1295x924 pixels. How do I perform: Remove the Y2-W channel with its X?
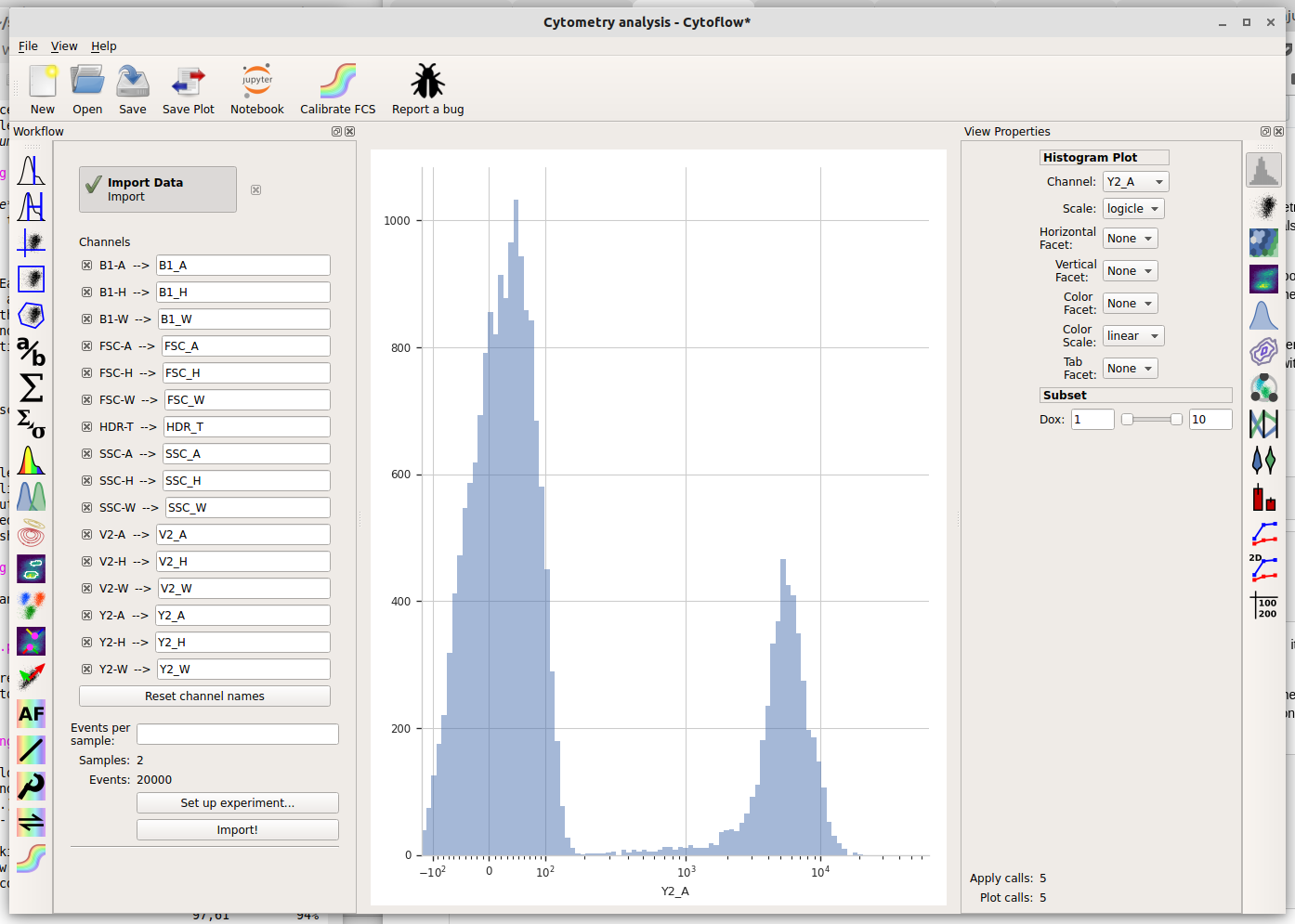(x=86, y=670)
